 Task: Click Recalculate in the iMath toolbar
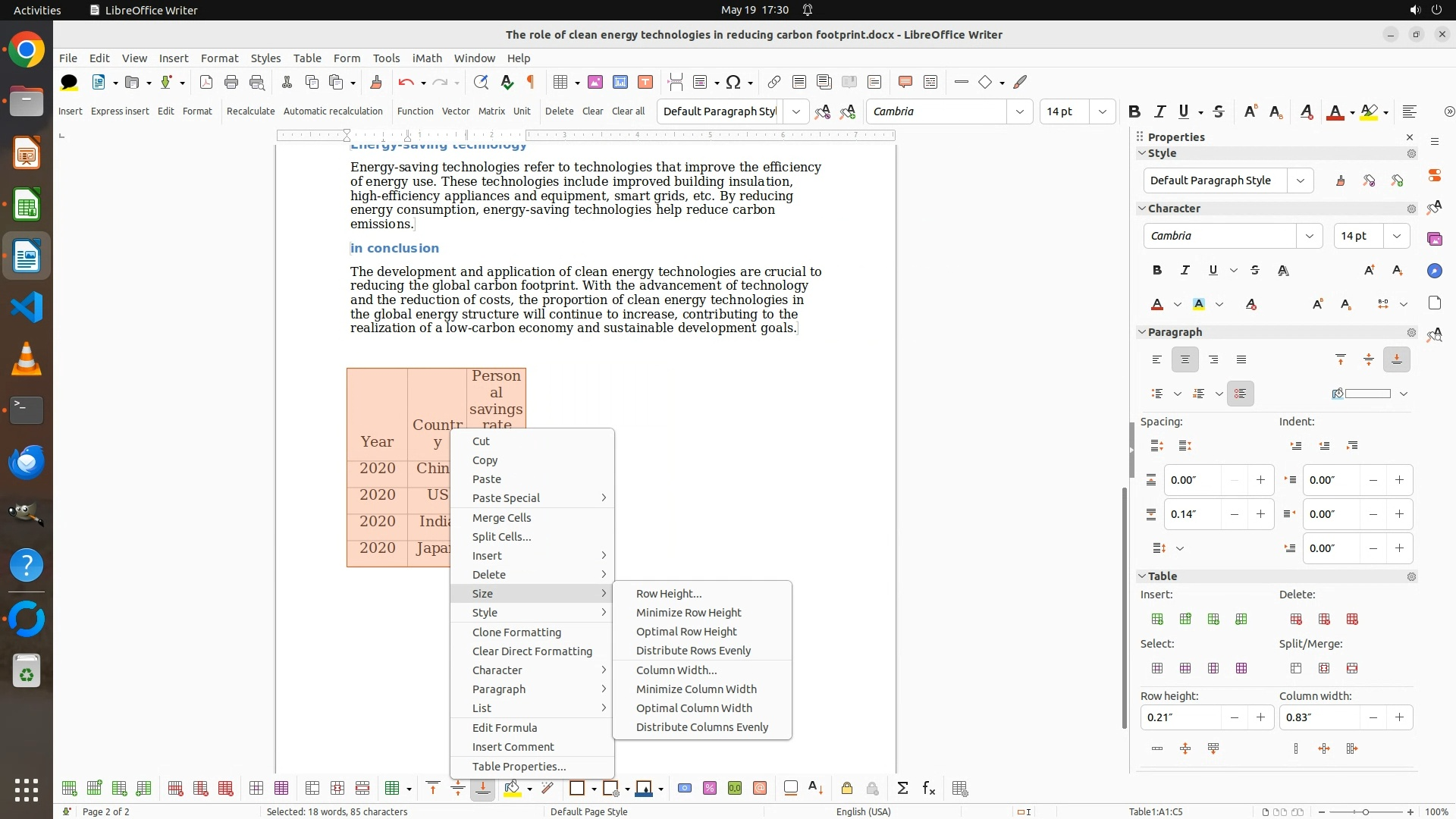[250, 111]
